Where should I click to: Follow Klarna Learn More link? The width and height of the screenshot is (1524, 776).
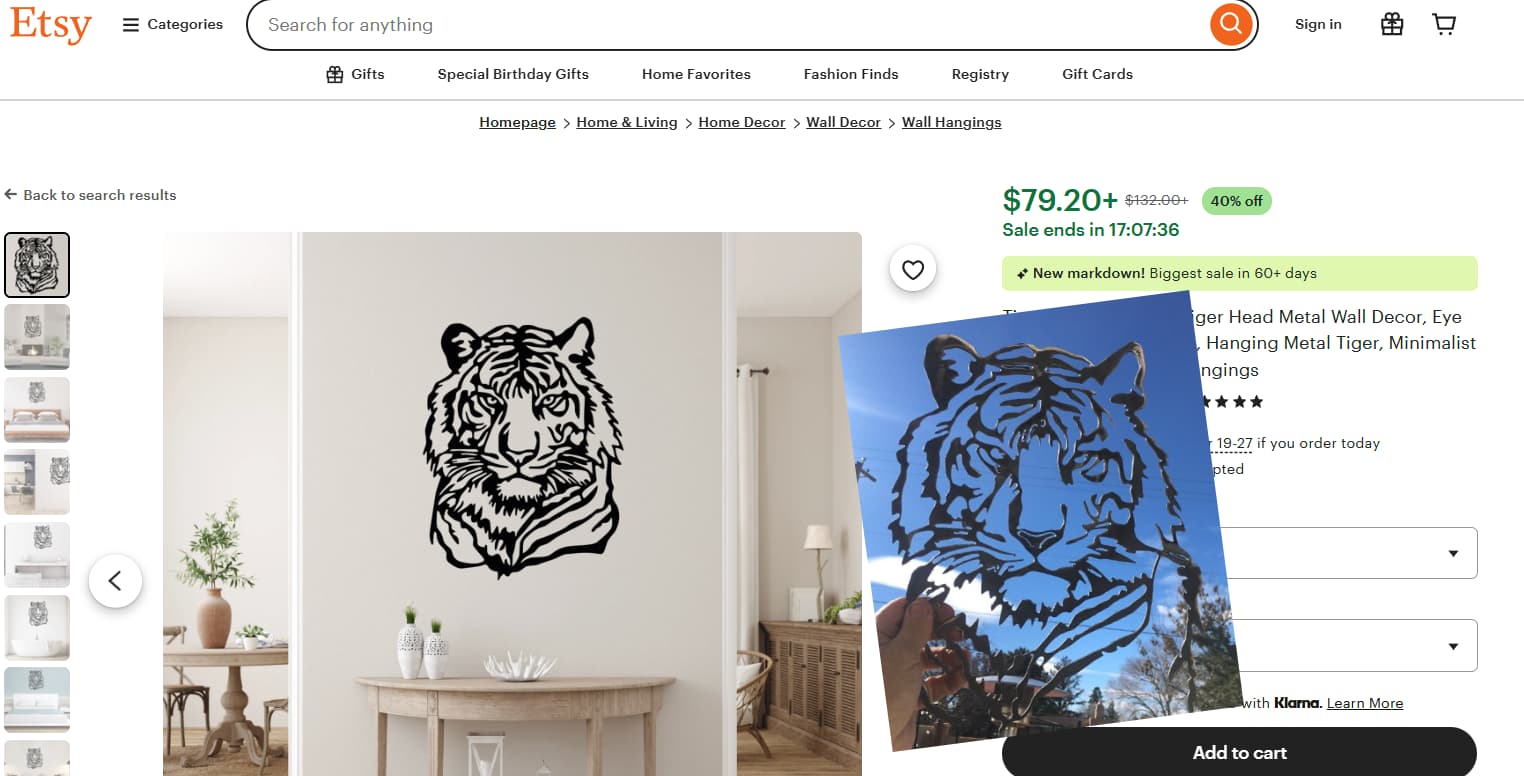point(1365,703)
